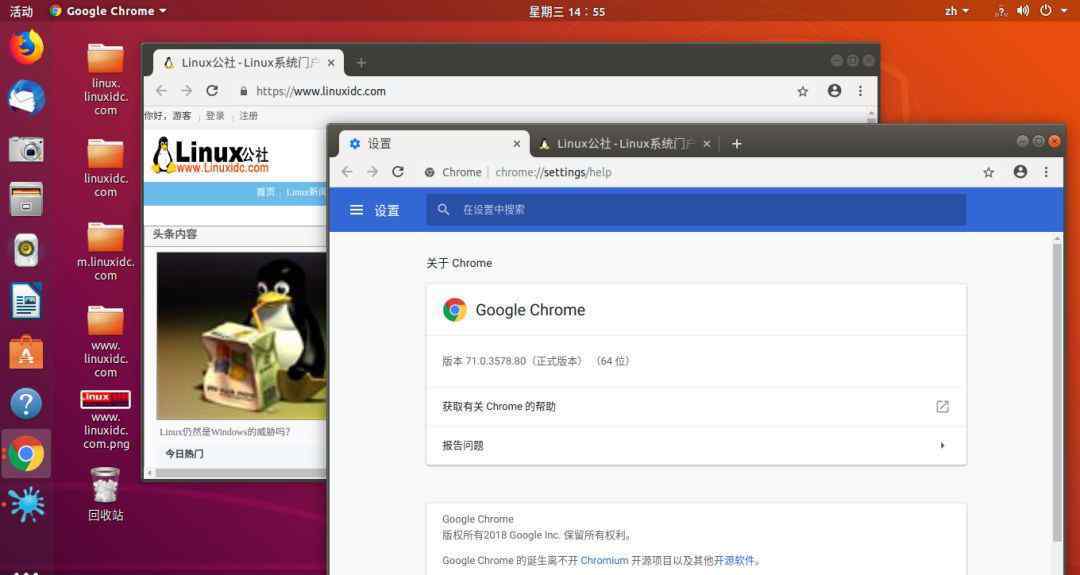Reload the linuxidc.com page in back window
1080x575 pixels.
pyautogui.click(x=212, y=91)
